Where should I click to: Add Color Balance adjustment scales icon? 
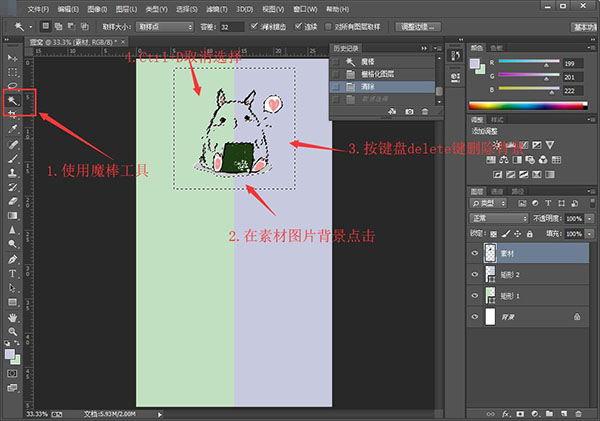(x=504, y=160)
